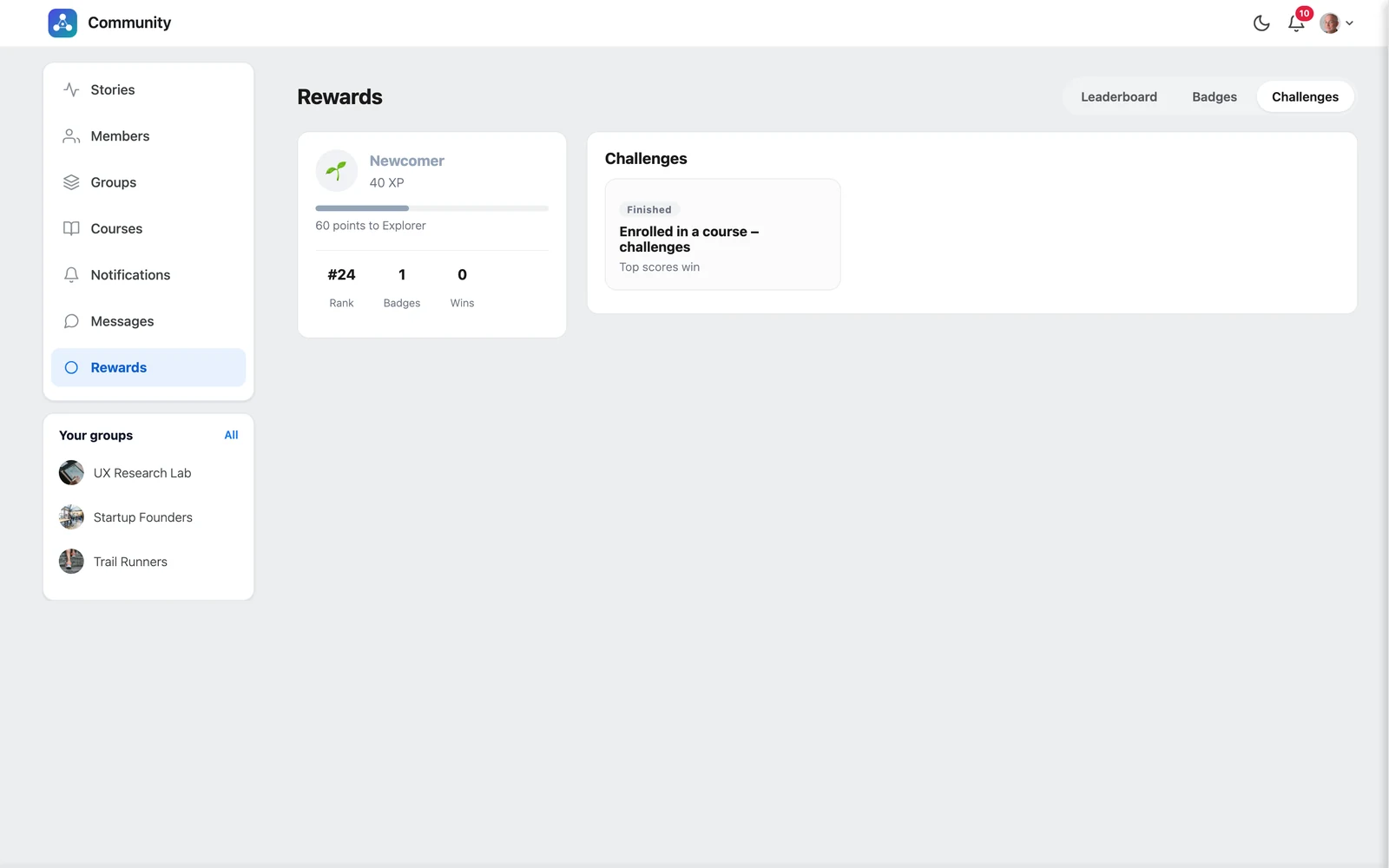This screenshot has height=868, width=1389.
Task: Click the XP progress bar to Explorer
Action: [x=431, y=208]
